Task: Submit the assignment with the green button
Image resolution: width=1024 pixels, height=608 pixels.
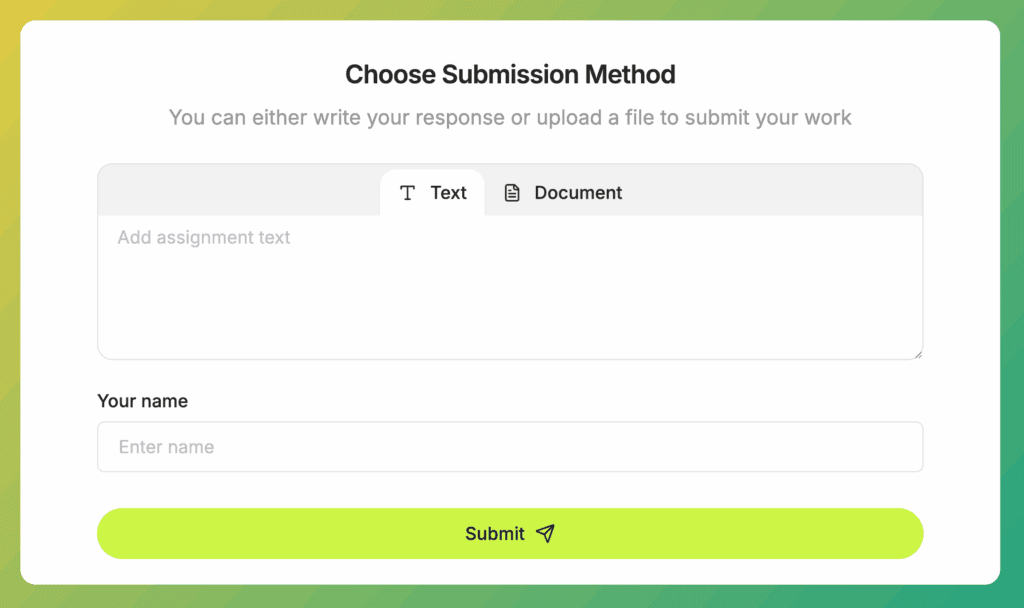Action: [x=510, y=534]
